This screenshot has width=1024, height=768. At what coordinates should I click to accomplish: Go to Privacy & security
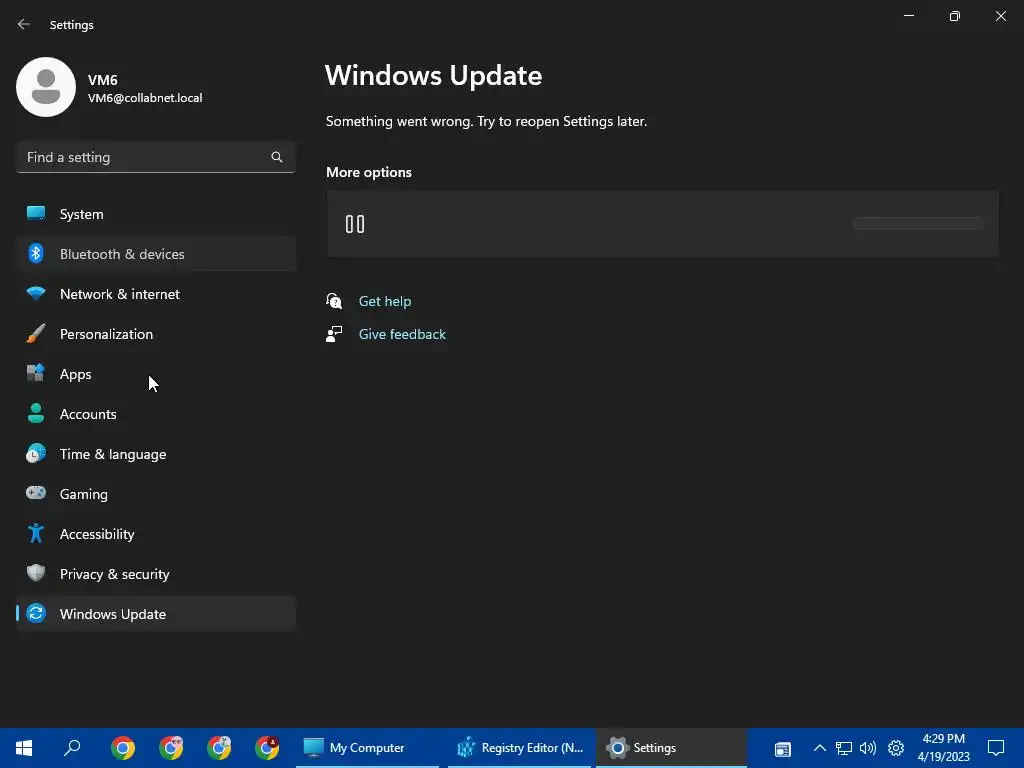pyautogui.click(x=155, y=573)
